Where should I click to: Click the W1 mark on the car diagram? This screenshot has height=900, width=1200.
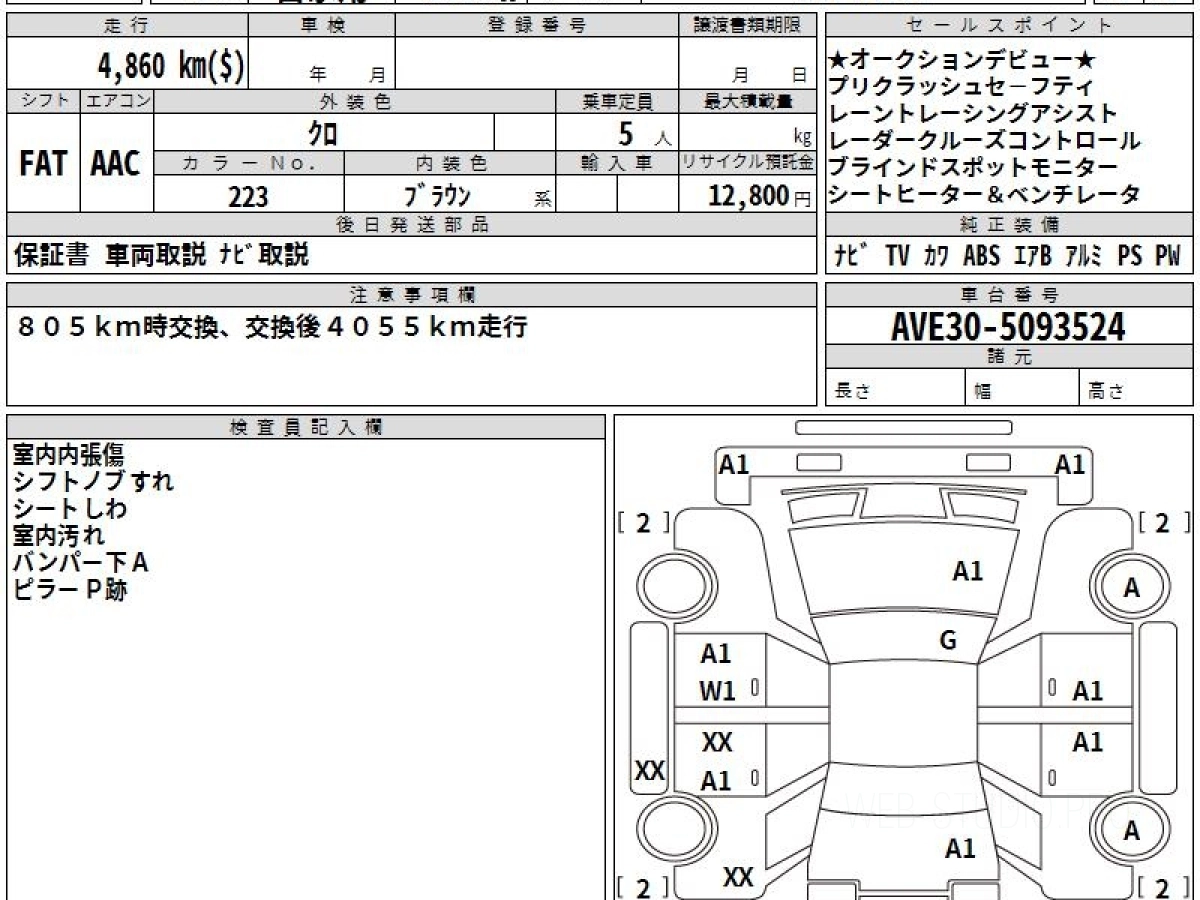718,691
